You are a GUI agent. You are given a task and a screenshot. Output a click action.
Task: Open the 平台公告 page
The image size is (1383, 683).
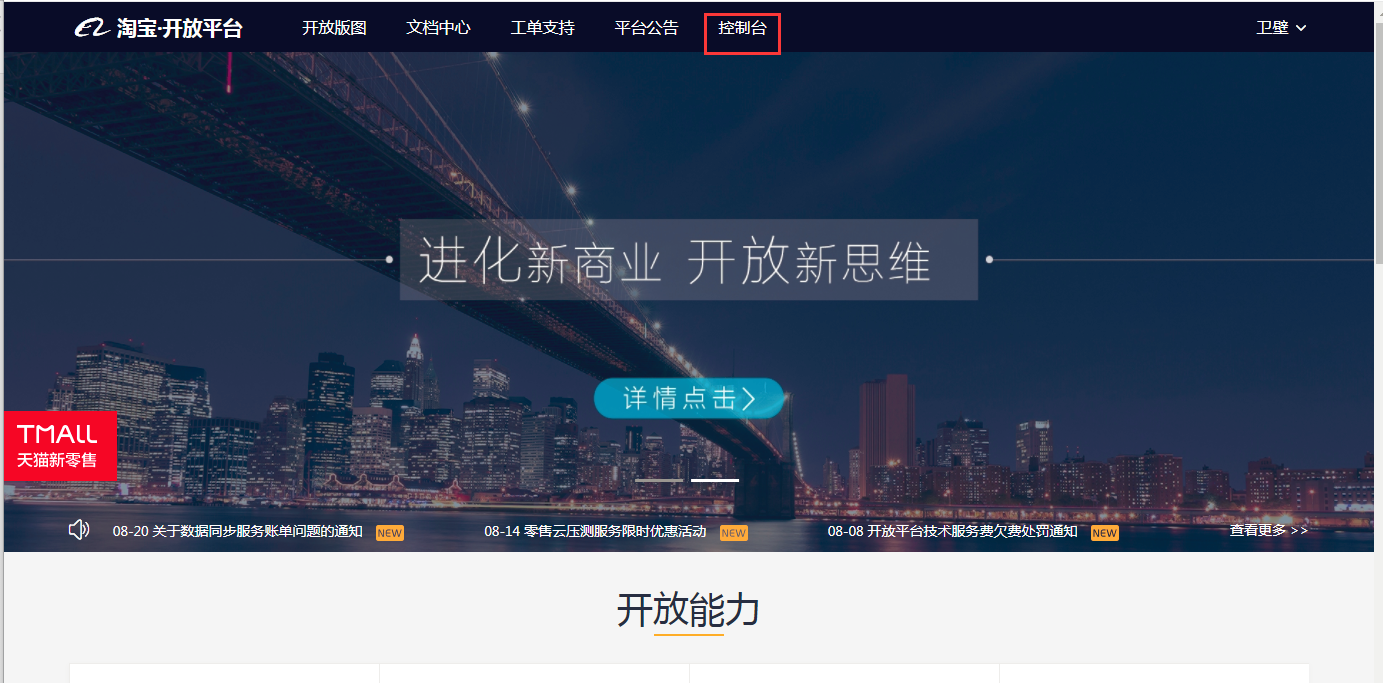click(646, 28)
